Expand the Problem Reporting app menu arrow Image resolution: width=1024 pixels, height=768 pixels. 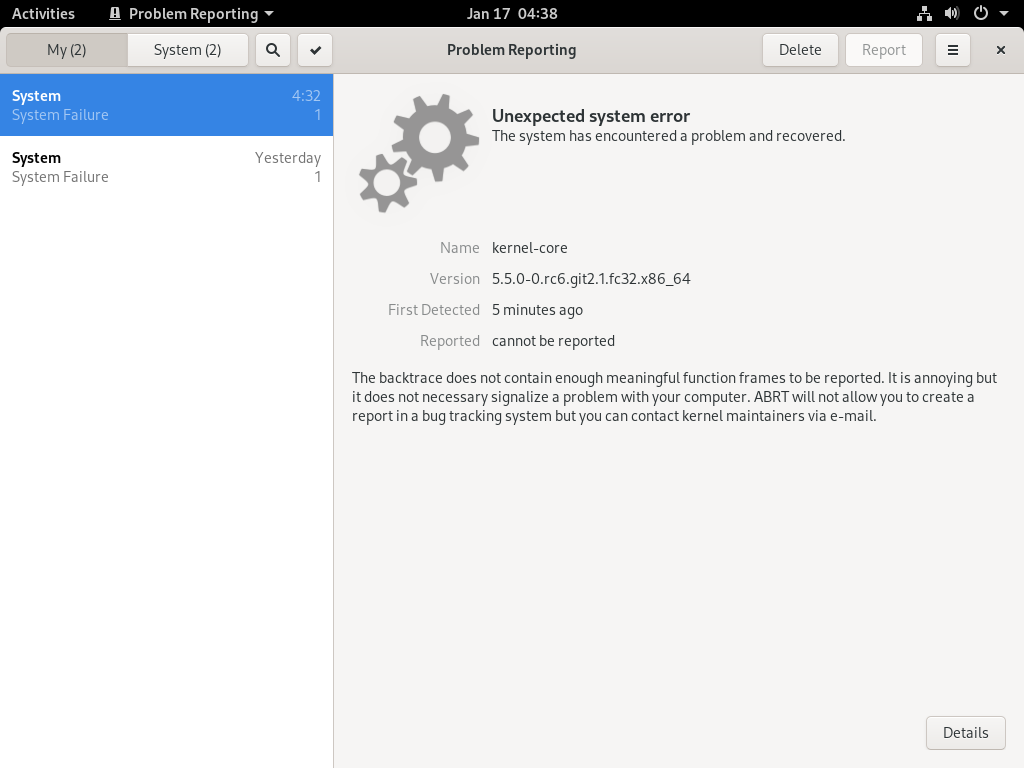click(x=269, y=14)
